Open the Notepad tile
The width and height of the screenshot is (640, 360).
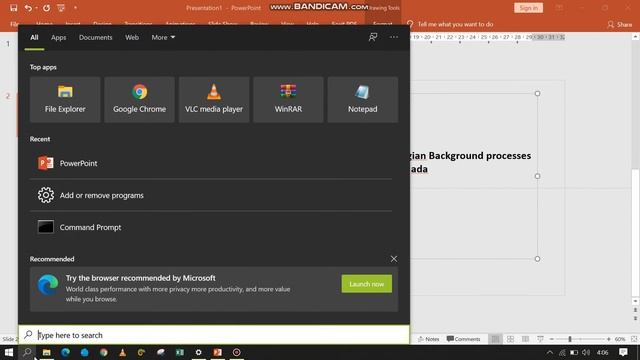click(362, 99)
